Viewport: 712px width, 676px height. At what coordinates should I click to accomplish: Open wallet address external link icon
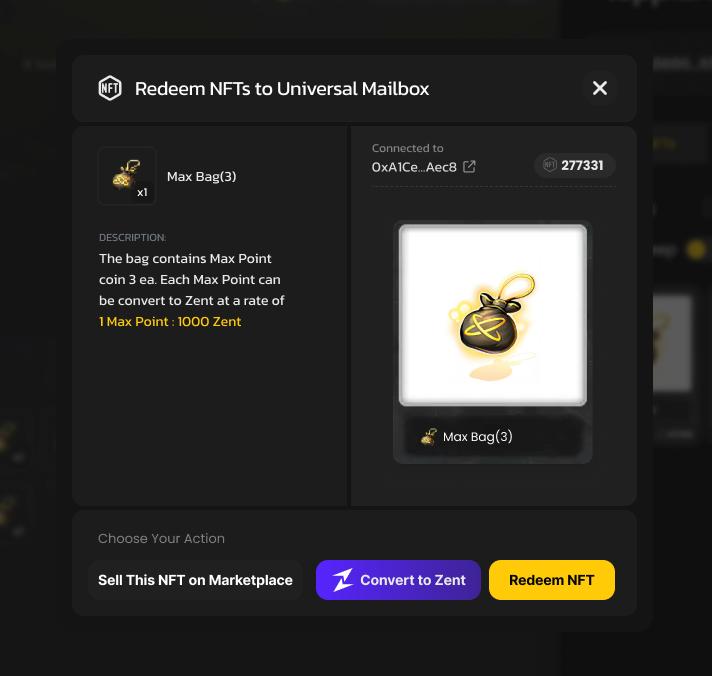click(x=469, y=167)
